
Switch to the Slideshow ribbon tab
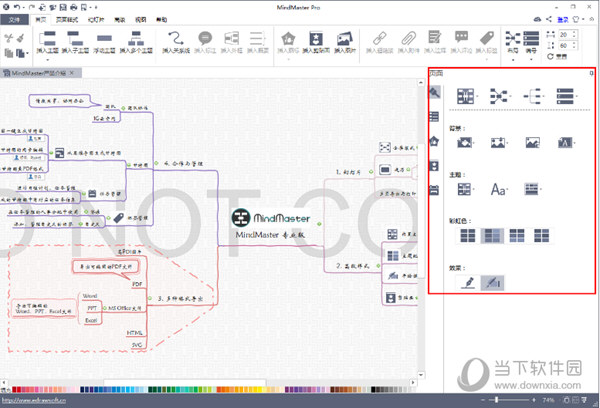96,20
